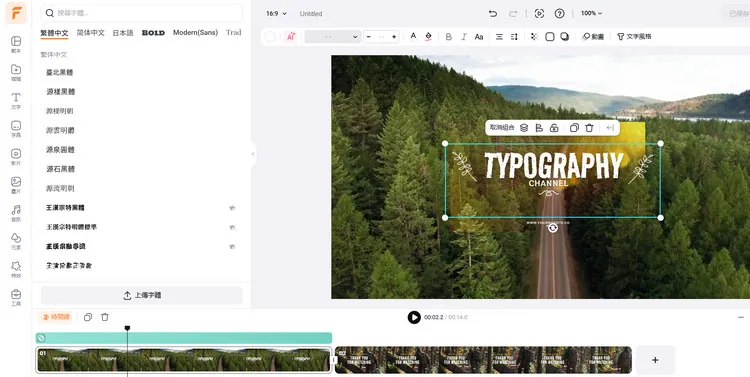Open text highlight fill color

pyautogui.click(x=428, y=36)
